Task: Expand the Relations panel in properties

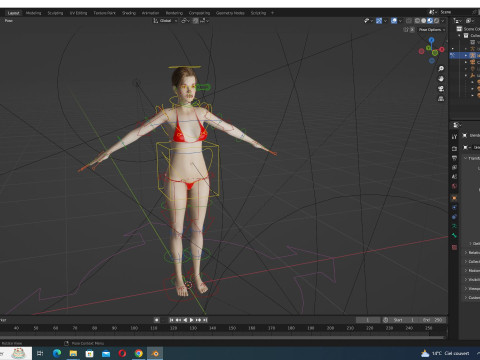Action: point(472,253)
